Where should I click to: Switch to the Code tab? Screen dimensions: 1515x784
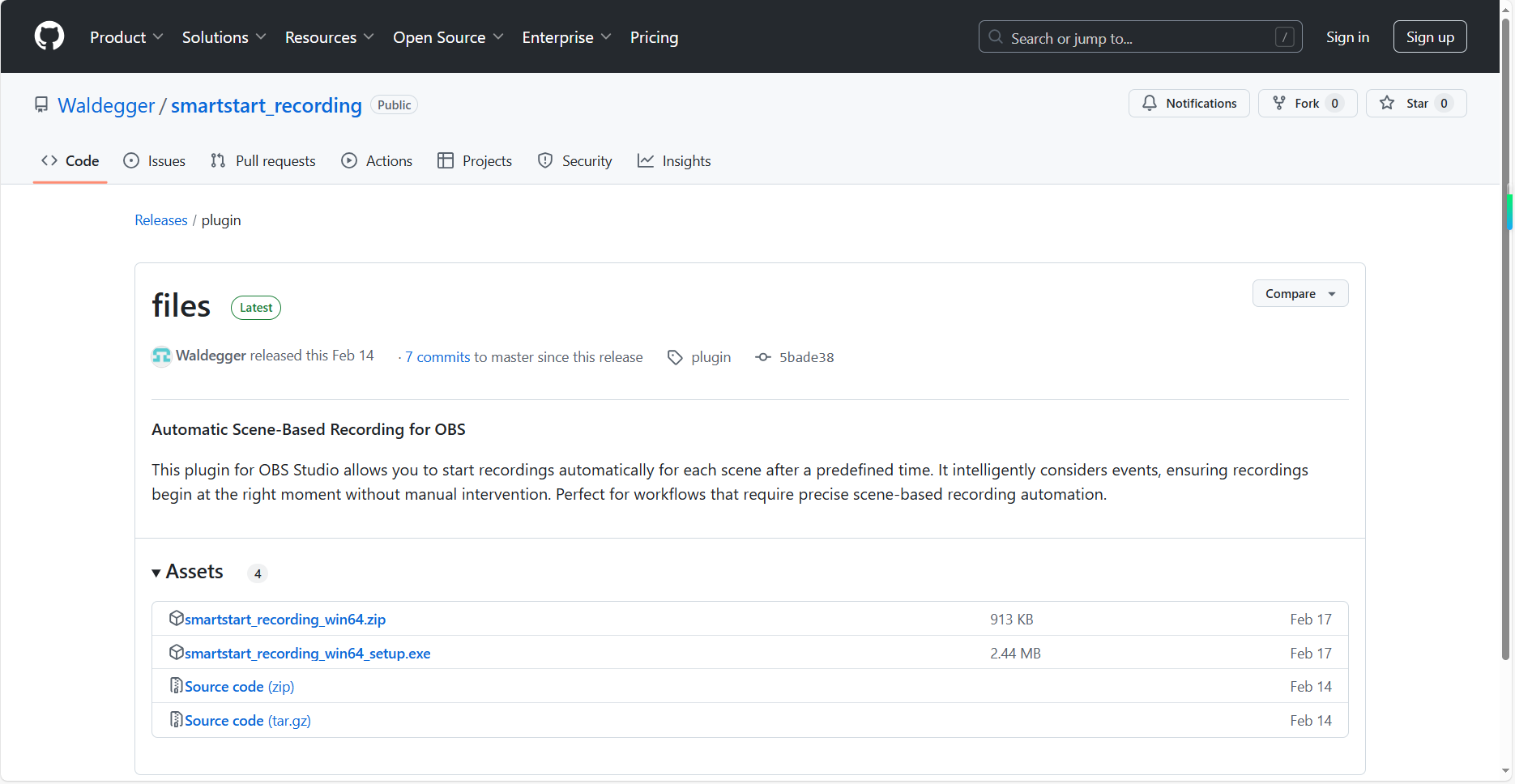pyautogui.click(x=70, y=160)
